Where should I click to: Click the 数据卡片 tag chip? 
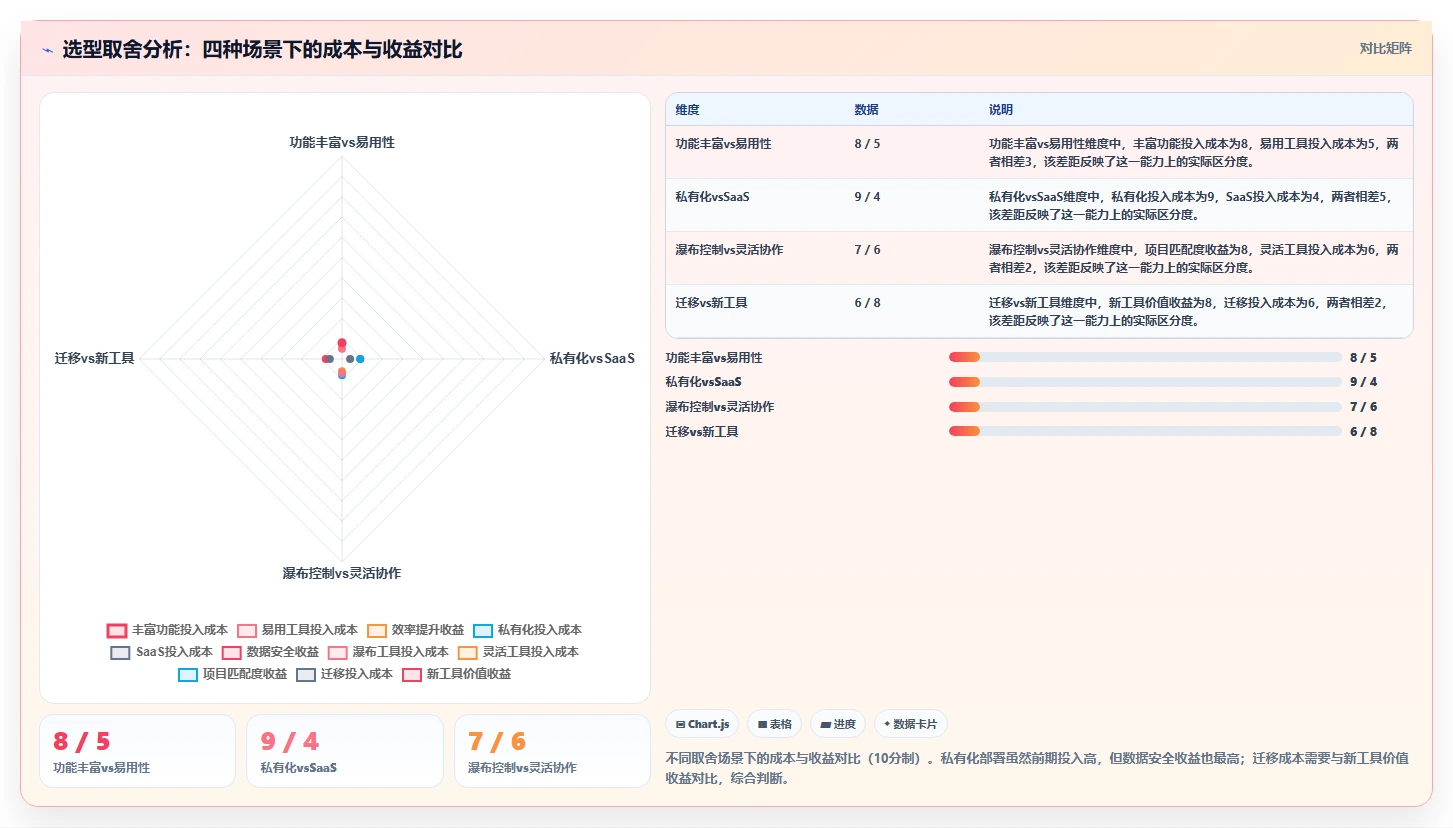coord(911,724)
